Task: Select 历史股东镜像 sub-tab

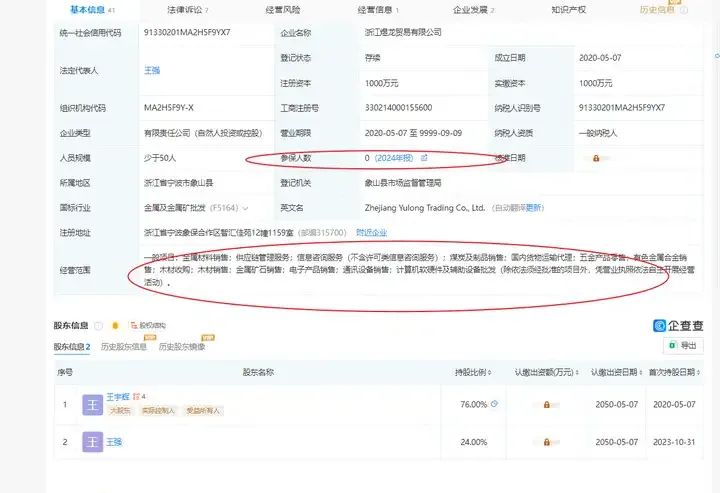Action: tap(182, 347)
